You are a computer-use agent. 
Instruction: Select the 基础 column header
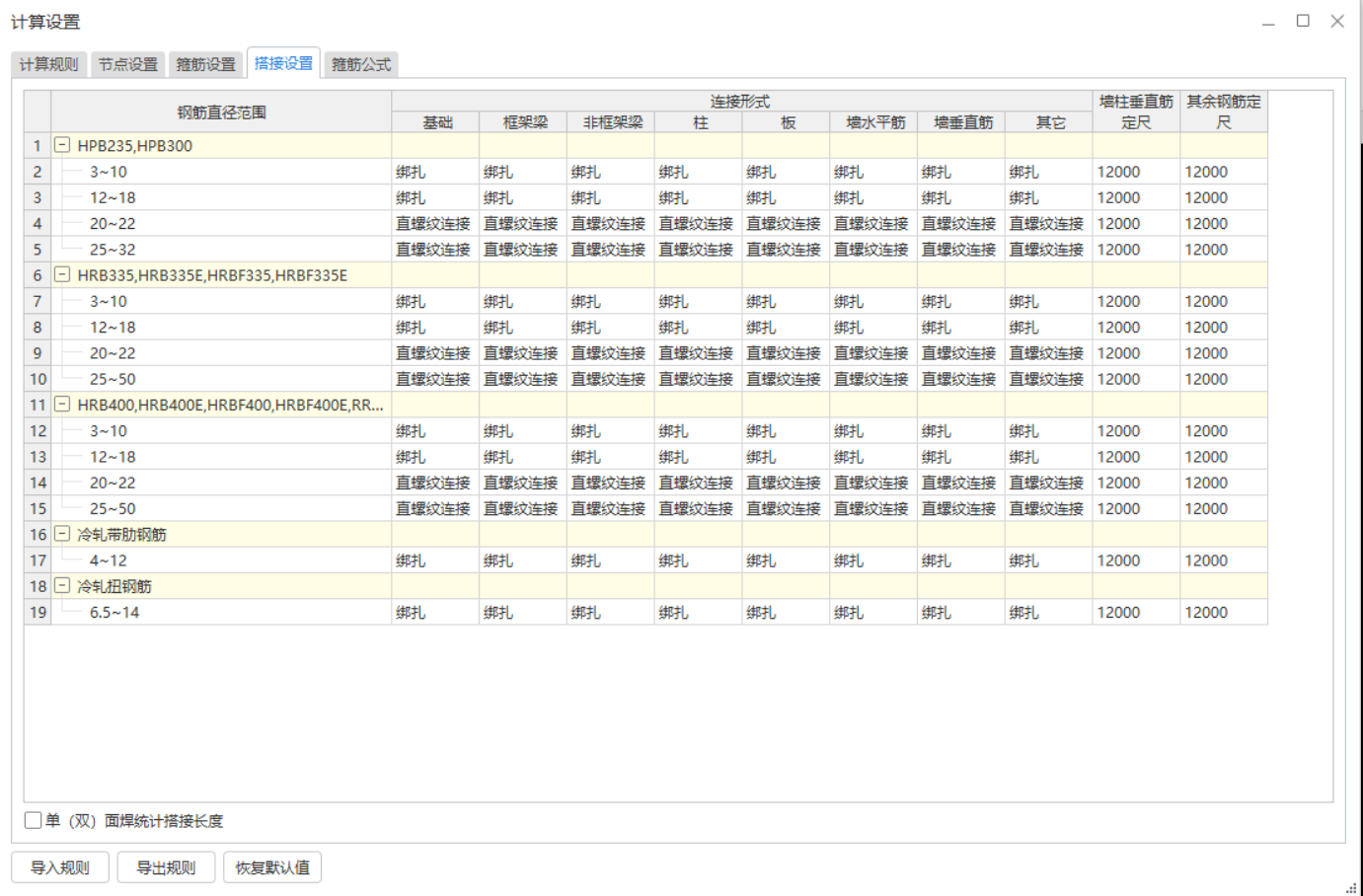436,122
